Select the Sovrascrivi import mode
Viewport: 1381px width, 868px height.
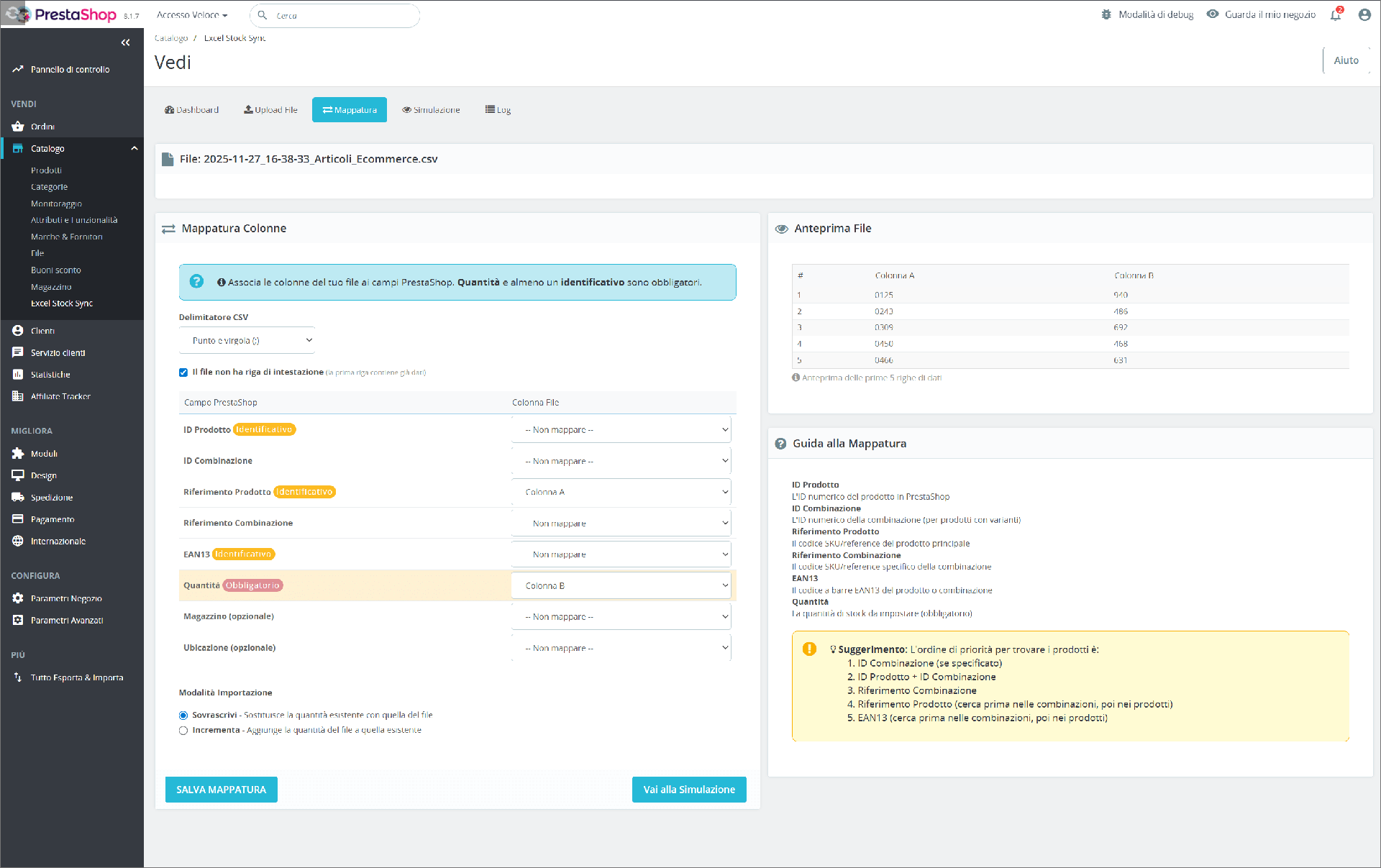coord(183,716)
